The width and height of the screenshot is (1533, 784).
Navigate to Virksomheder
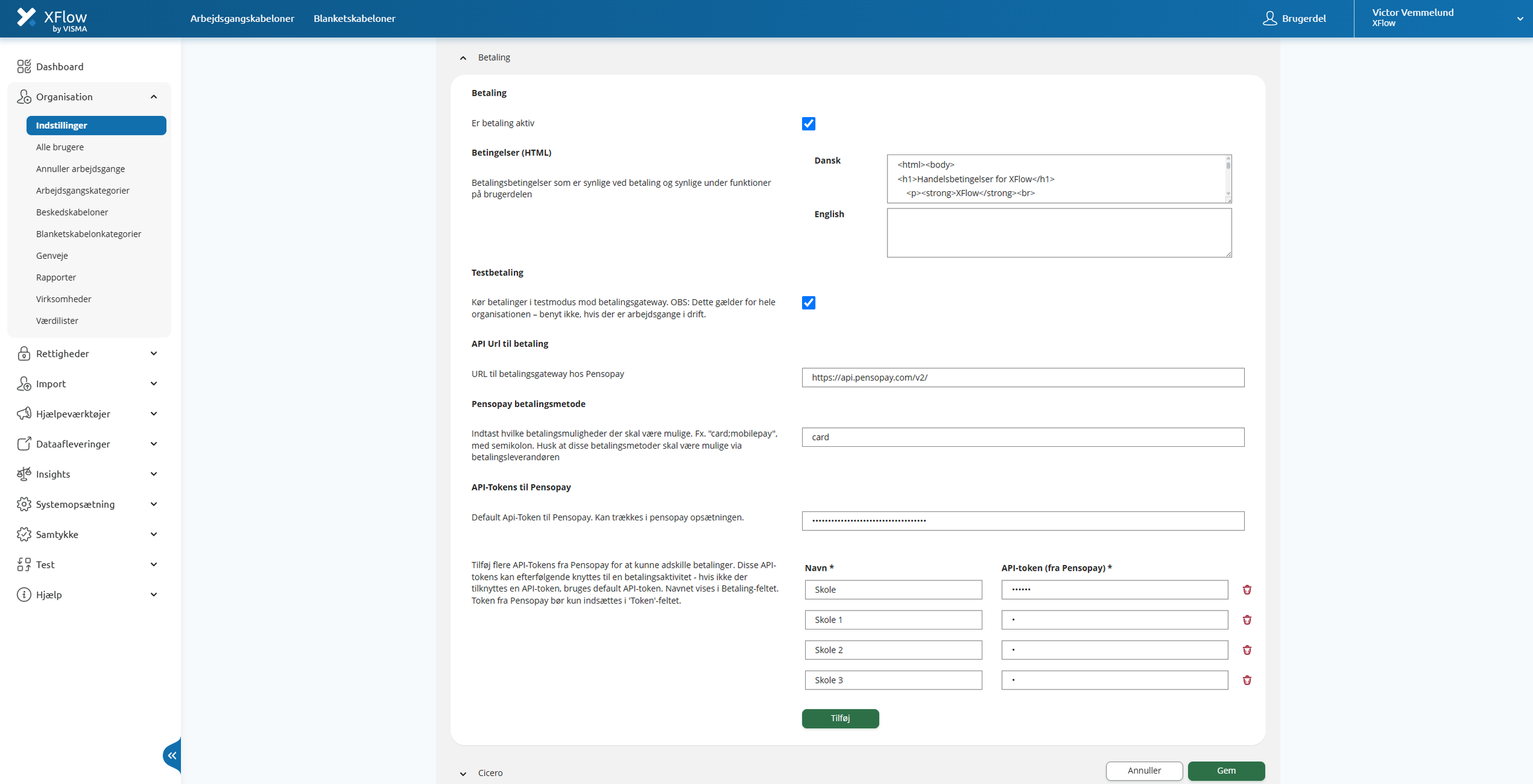click(64, 299)
